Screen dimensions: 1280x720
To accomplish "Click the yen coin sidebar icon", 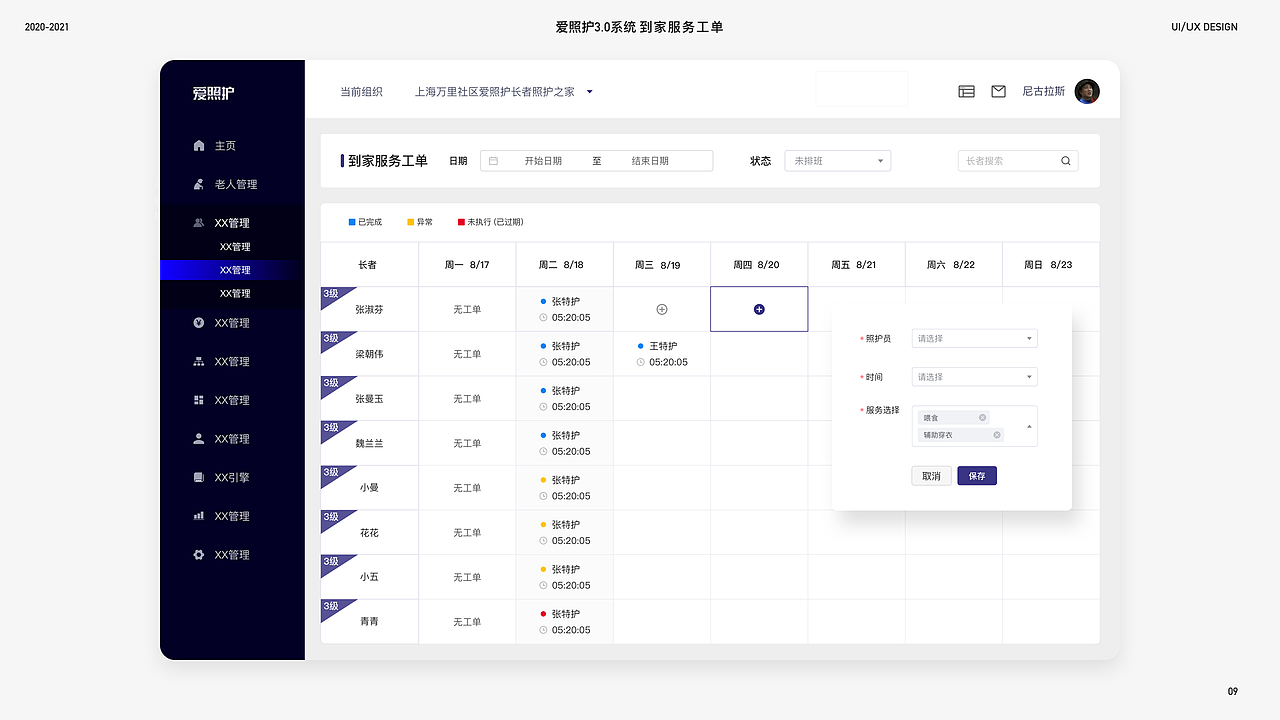I will coord(199,323).
